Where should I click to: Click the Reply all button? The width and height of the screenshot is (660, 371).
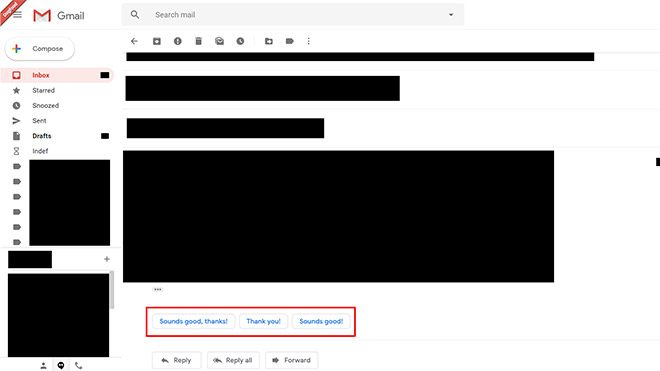point(233,360)
